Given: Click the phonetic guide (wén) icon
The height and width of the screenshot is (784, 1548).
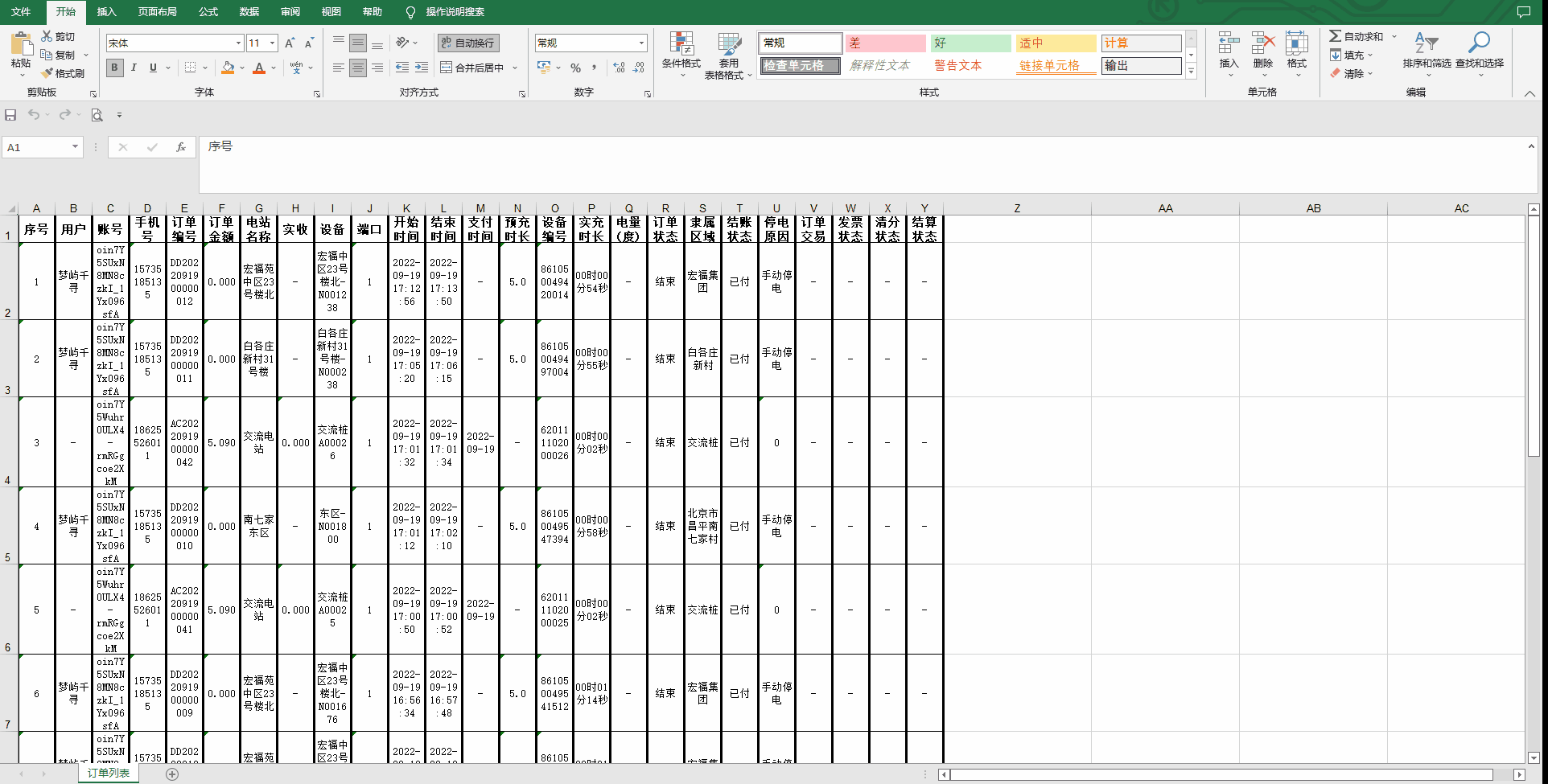Looking at the screenshot, I should (x=296, y=68).
